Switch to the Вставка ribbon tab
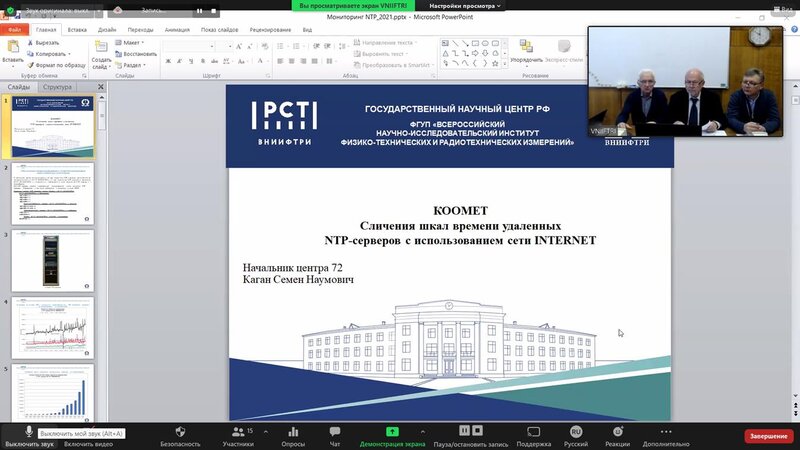The width and height of the screenshot is (800, 450). point(77,30)
